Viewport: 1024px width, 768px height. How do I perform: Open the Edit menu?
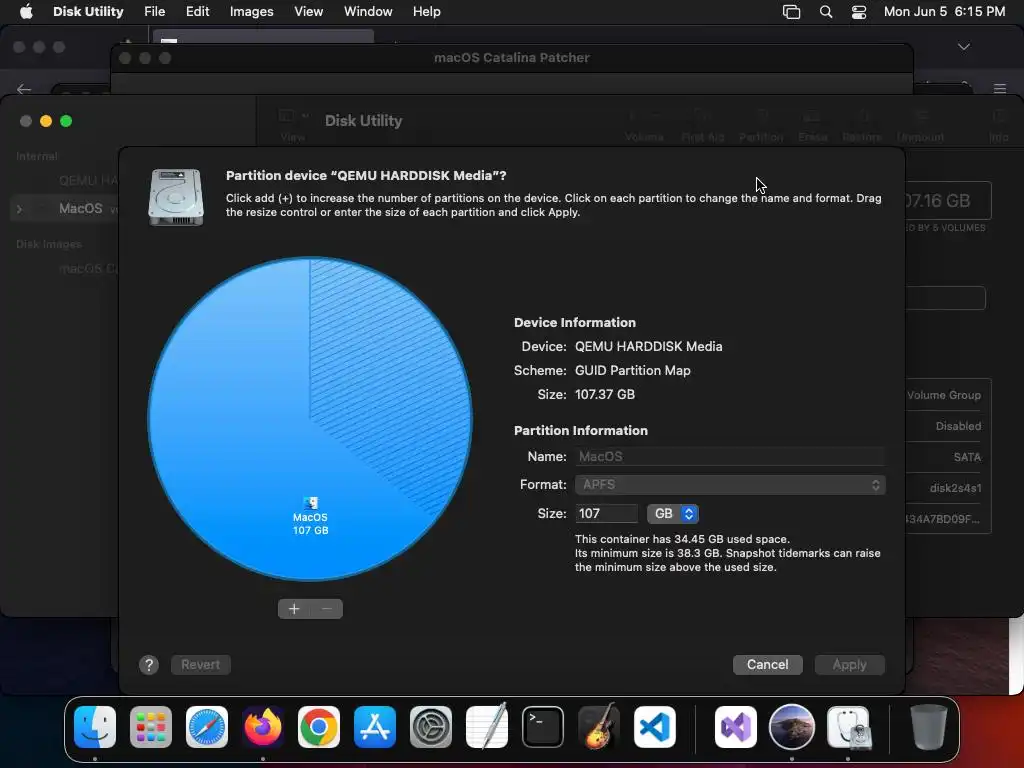tap(197, 12)
